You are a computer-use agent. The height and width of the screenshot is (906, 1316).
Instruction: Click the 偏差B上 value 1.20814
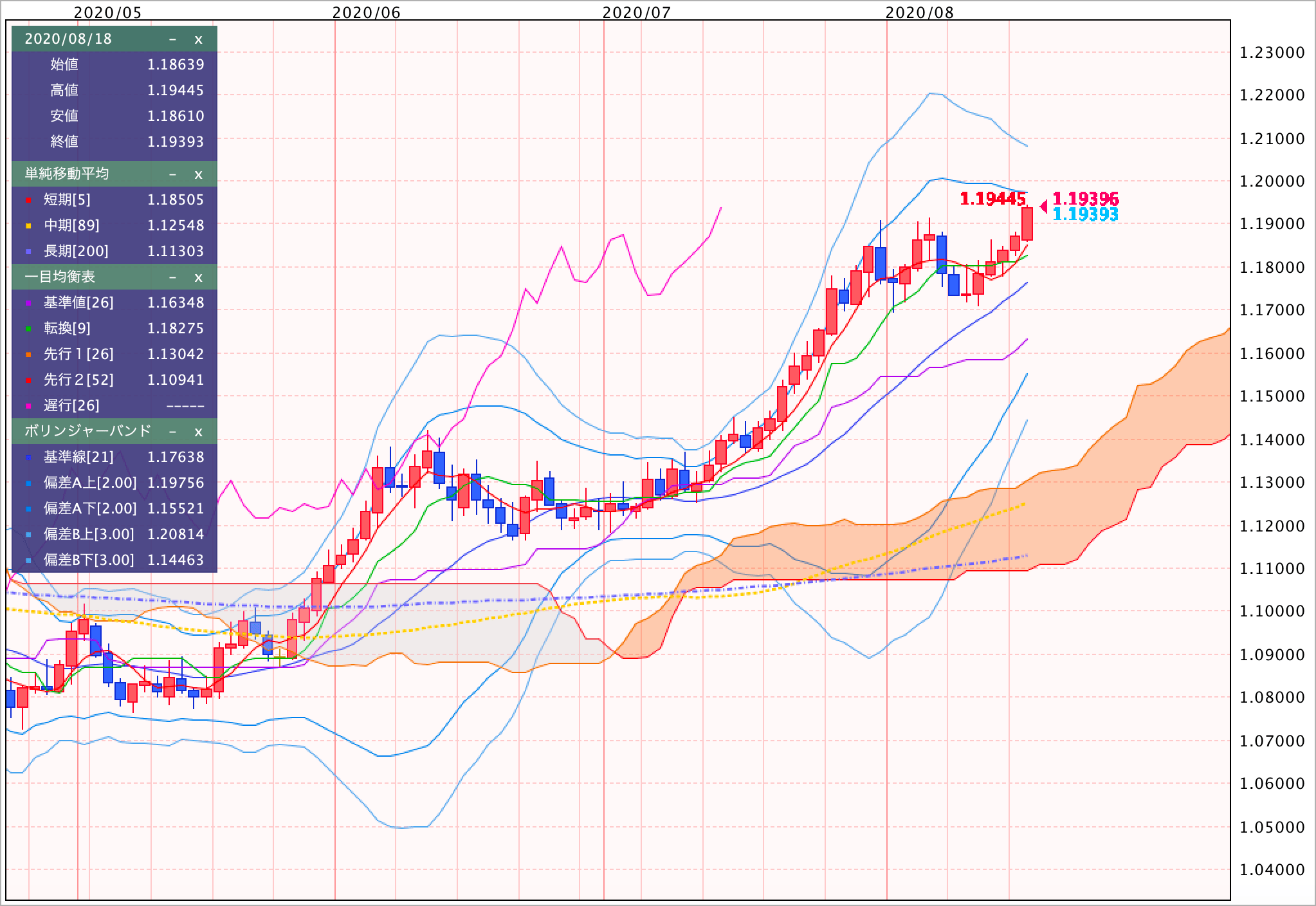pos(176,534)
